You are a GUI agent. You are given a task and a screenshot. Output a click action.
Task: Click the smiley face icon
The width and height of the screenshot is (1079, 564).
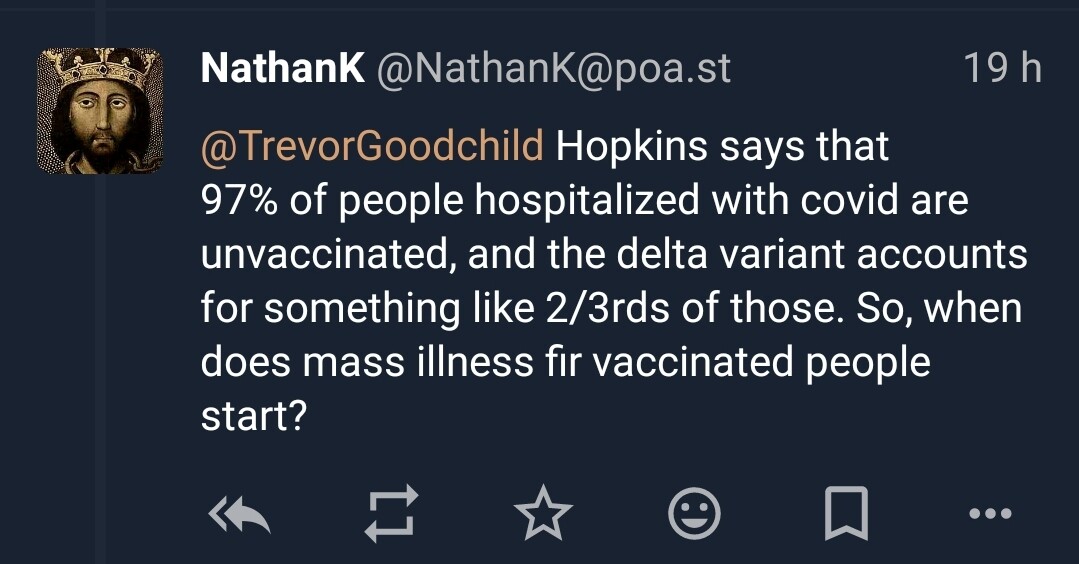pos(694,515)
